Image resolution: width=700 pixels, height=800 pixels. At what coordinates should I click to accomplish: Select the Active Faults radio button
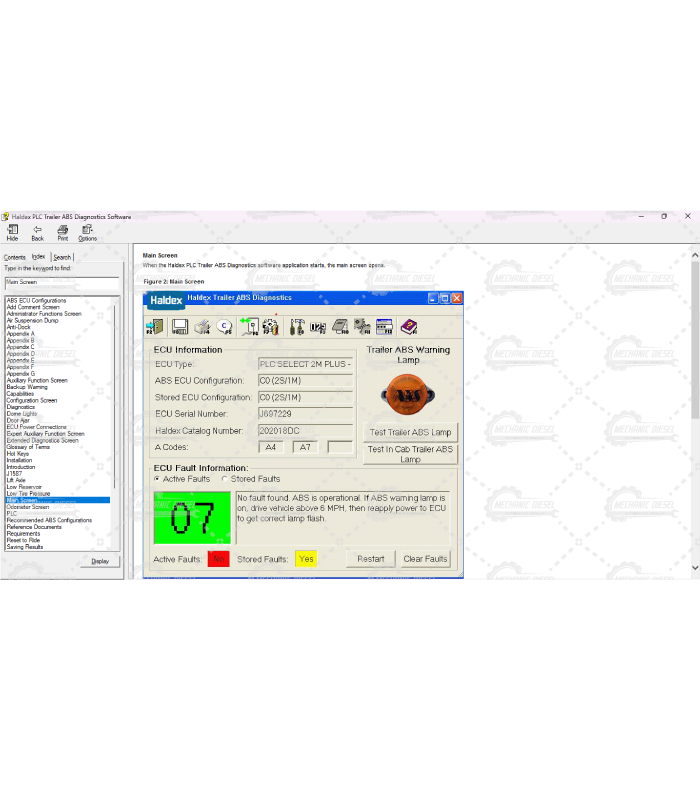[x=158, y=479]
